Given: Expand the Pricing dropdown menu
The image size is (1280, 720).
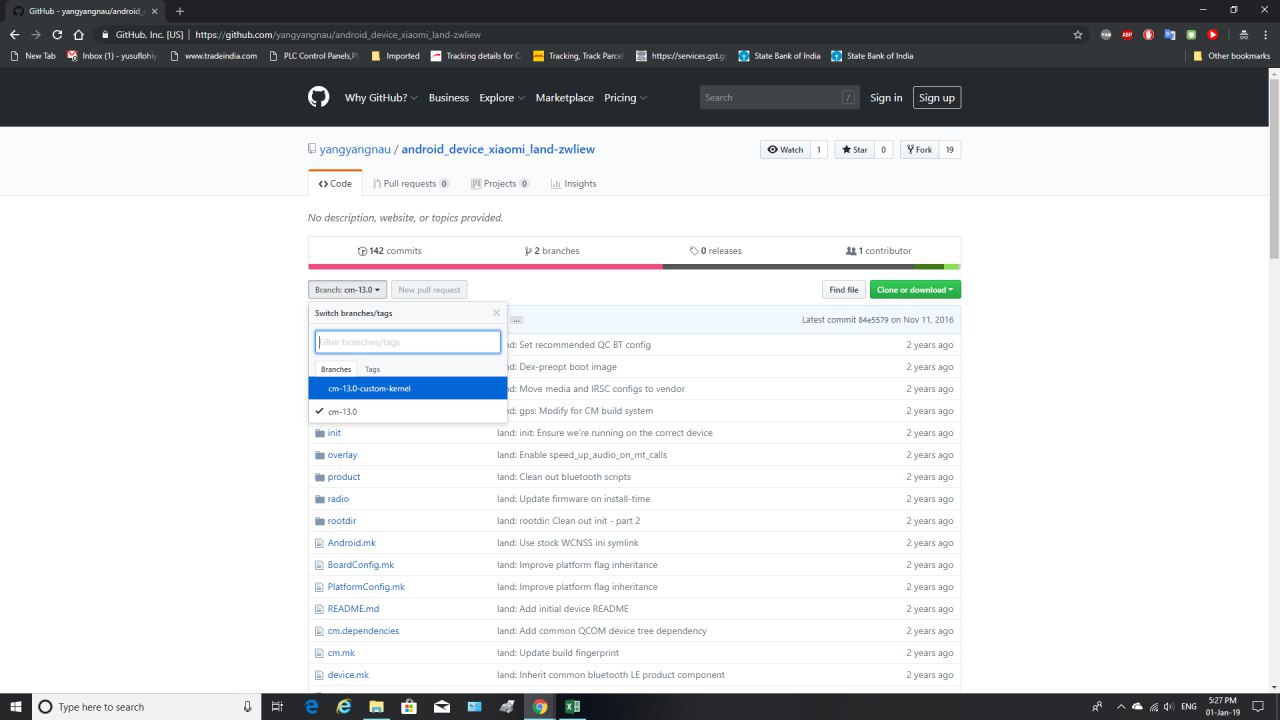Looking at the screenshot, I should pyautogui.click(x=625, y=98).
